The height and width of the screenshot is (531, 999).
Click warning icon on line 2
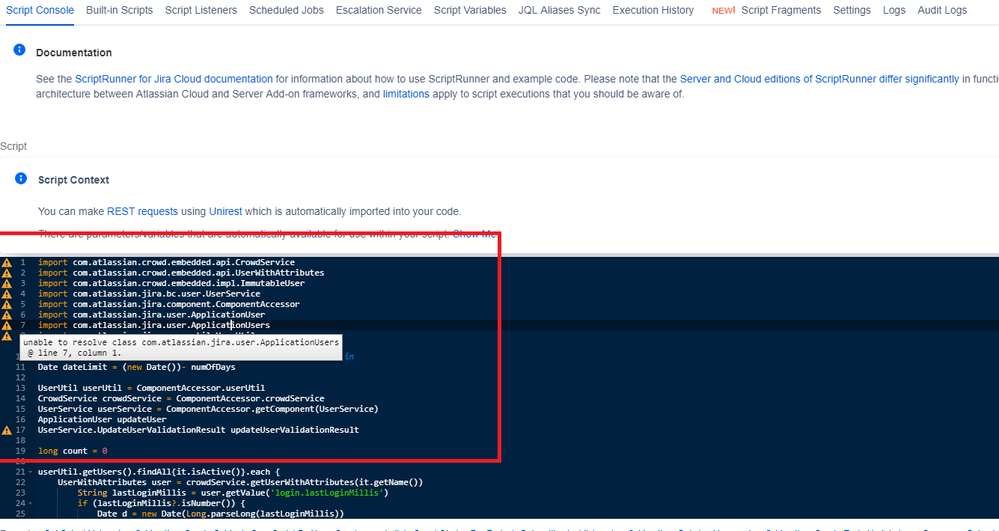coord(6,273)
